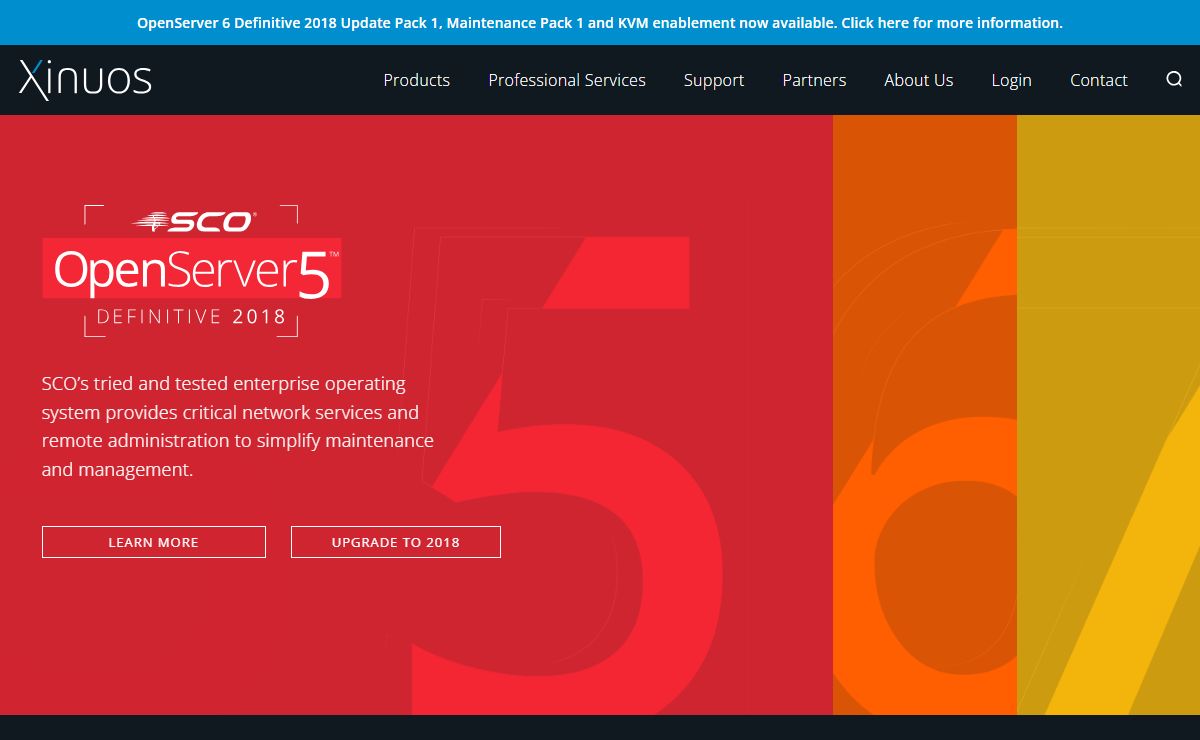Open the Contact page
This screenshot has width=1200, height=740.
[x=1098, y=80]
